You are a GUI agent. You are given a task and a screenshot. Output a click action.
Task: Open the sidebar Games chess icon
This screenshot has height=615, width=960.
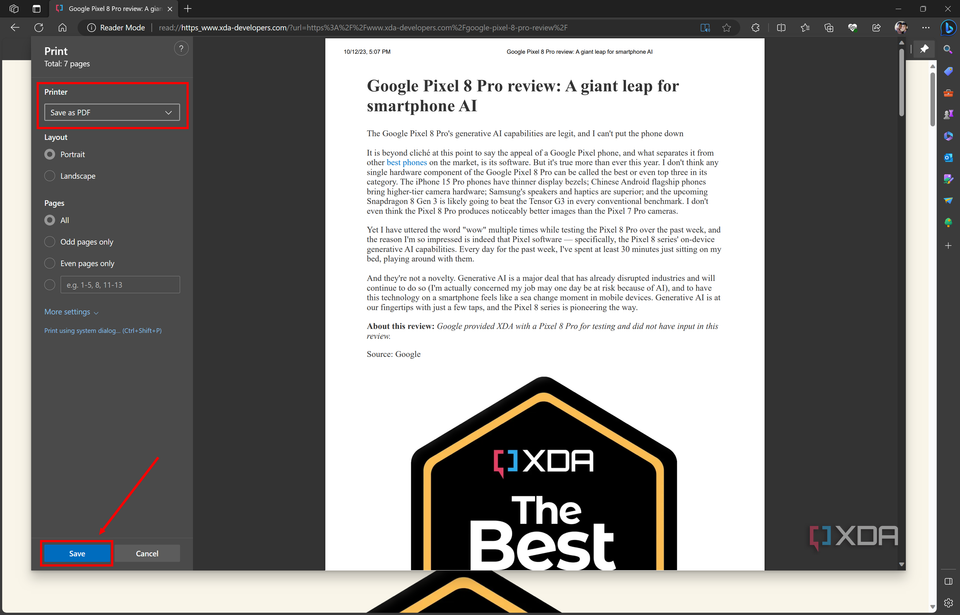coord(948,115)
